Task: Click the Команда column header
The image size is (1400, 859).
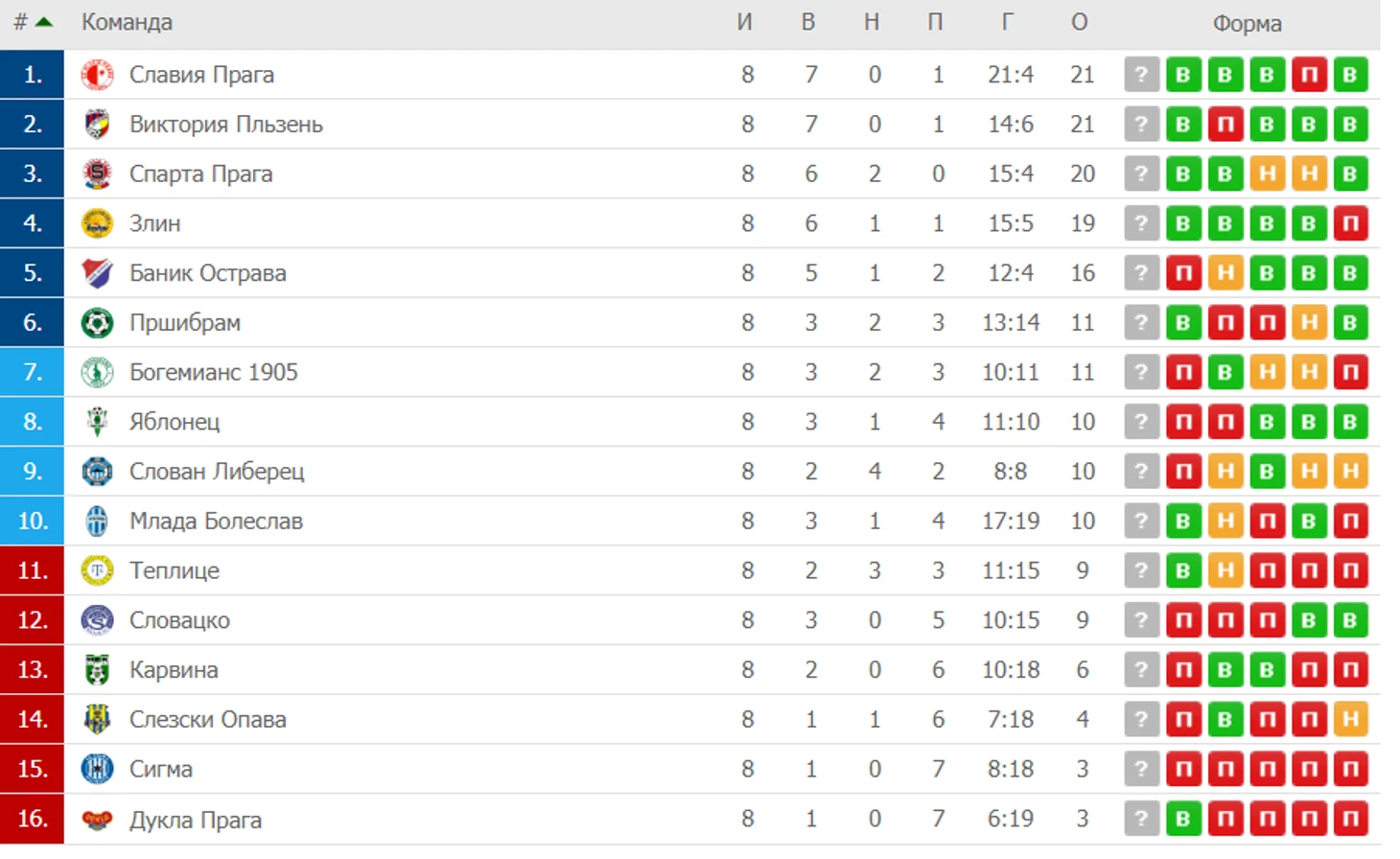Action: (x=127, y=22)
